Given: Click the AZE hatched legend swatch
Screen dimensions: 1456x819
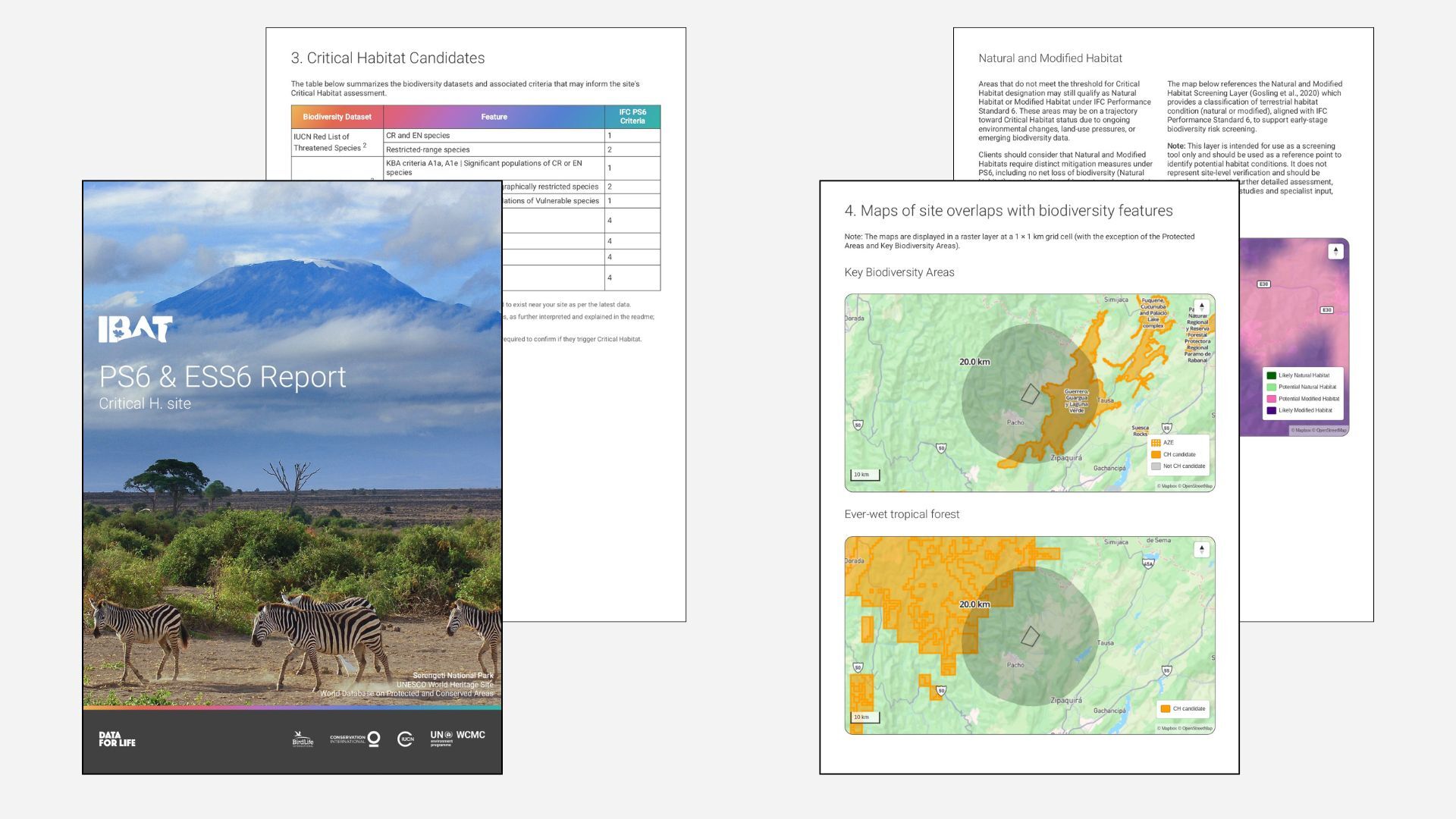Looking at the screenshot, I should coord(1156,443).
